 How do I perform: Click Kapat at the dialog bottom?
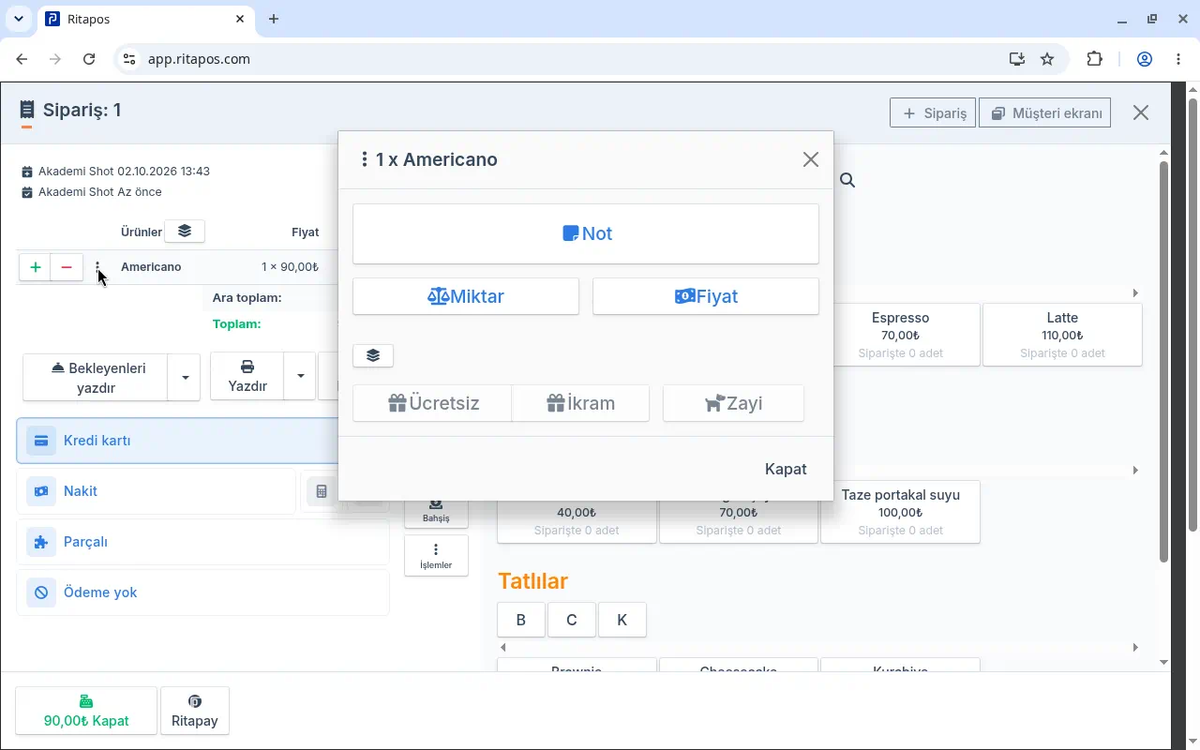(786, 469)
